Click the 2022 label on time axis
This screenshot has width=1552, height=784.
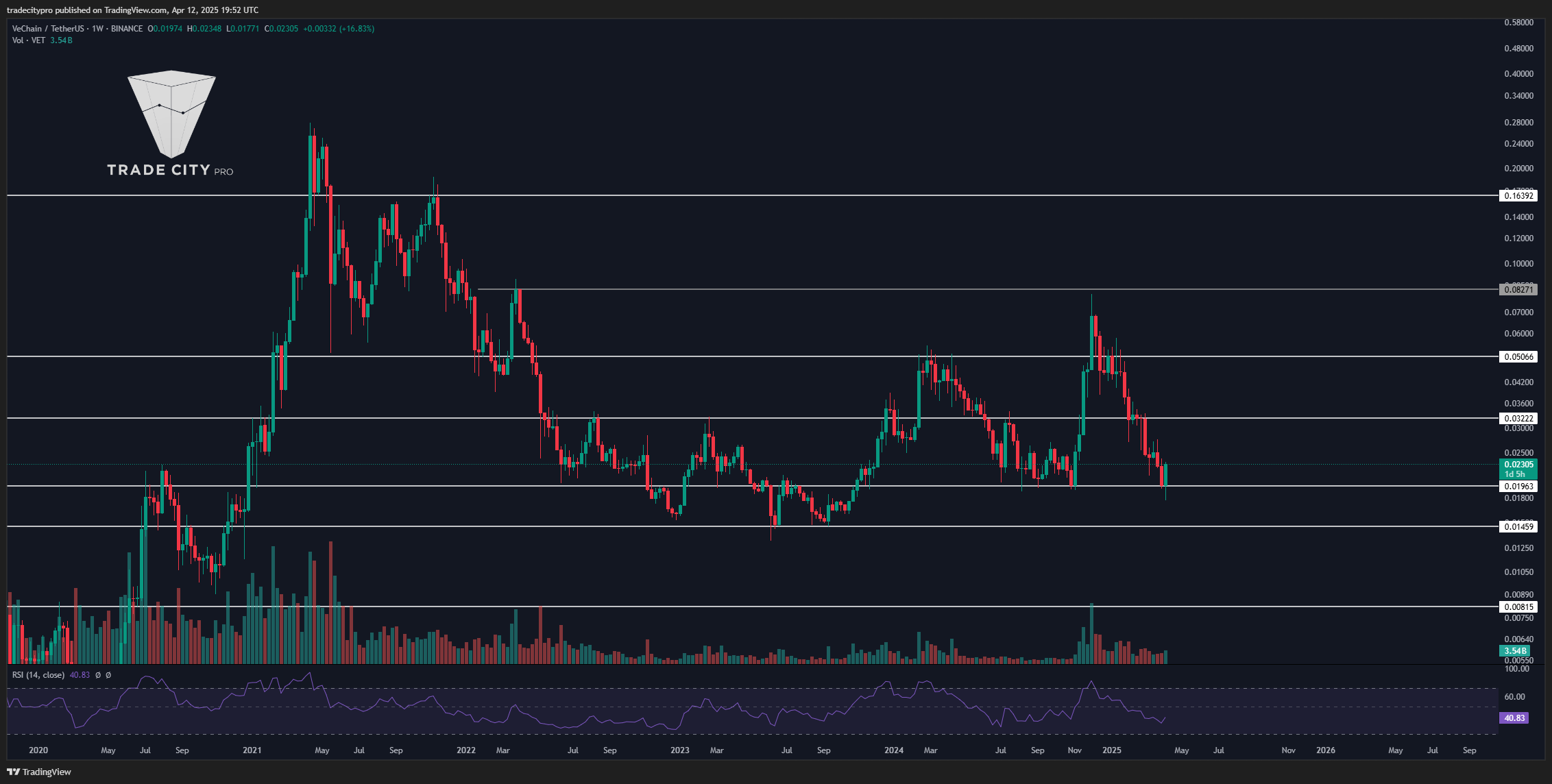[x=466, y=750]
